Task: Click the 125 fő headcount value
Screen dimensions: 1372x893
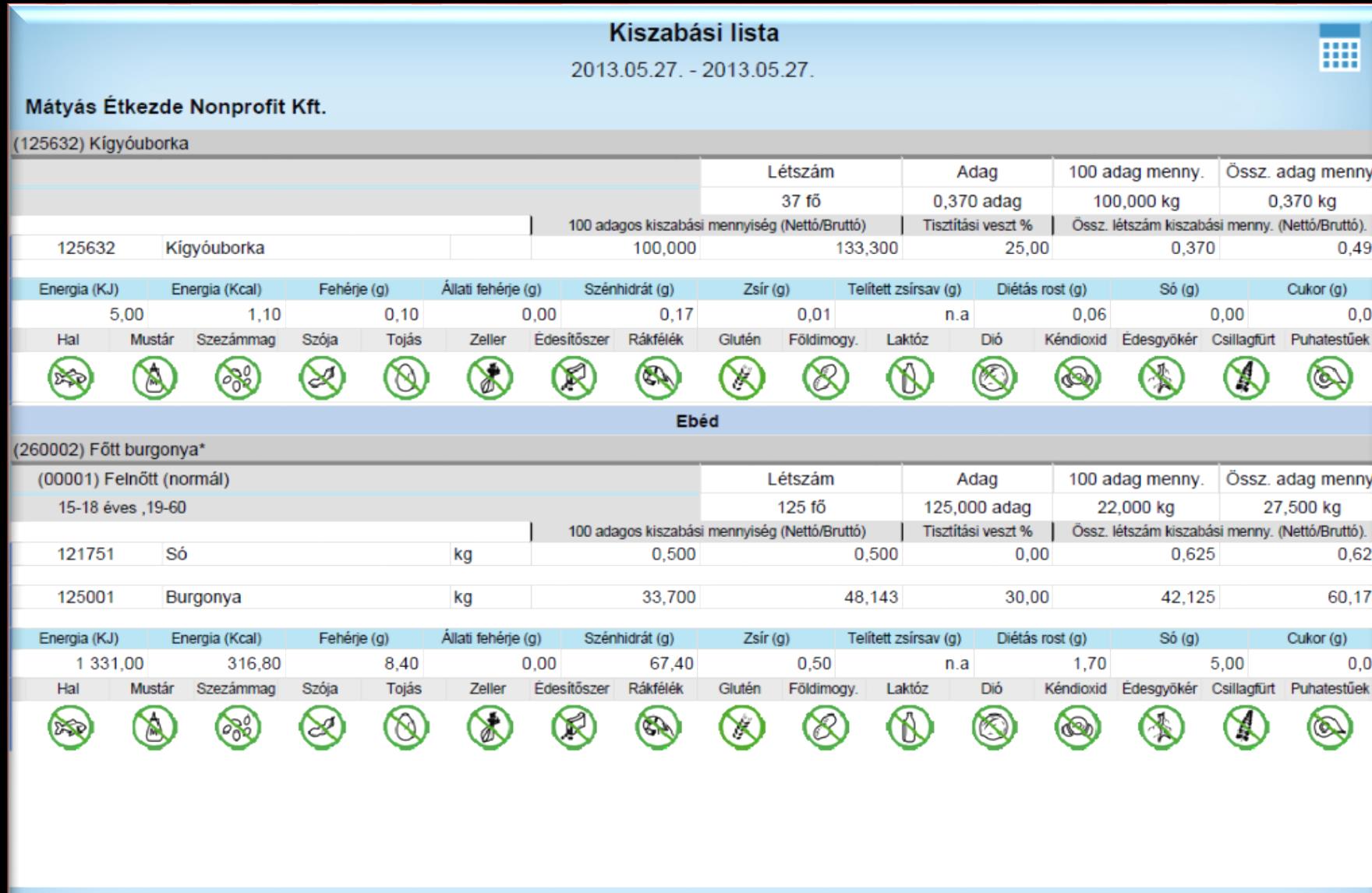Action: pos(801,507)
